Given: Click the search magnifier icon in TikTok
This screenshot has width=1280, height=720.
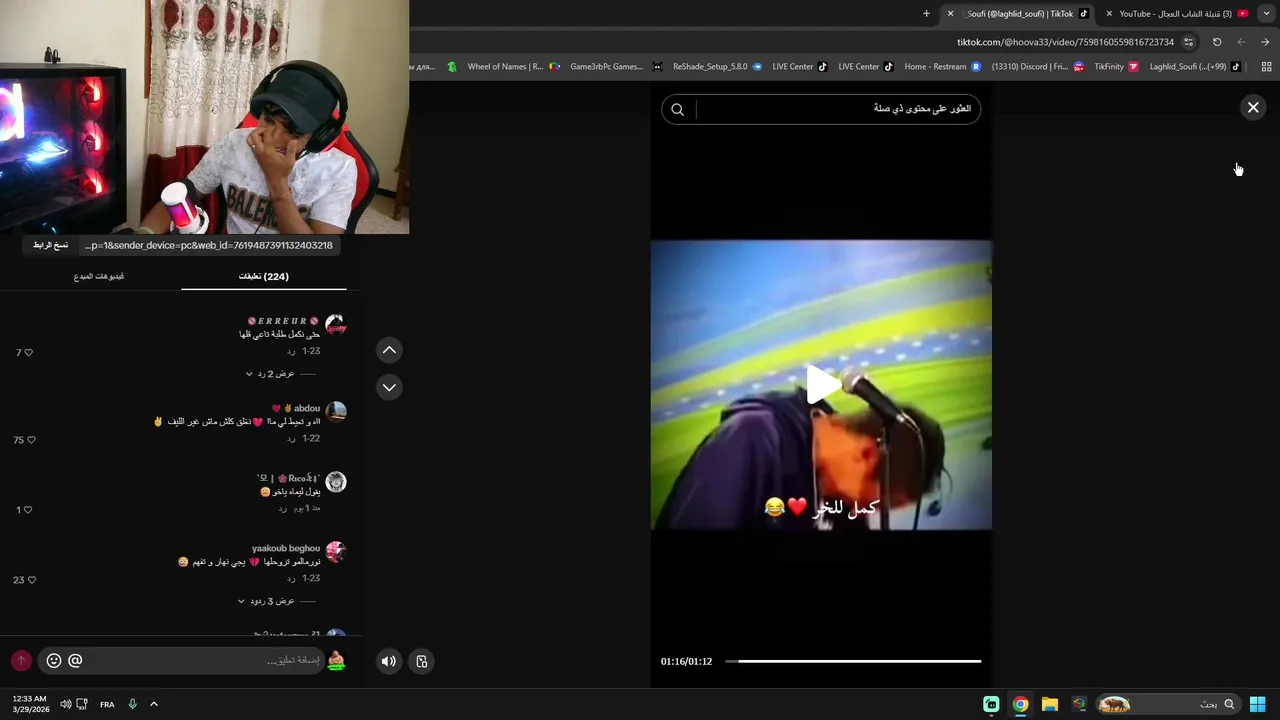Looking at the screenshot, I should 677,109.
